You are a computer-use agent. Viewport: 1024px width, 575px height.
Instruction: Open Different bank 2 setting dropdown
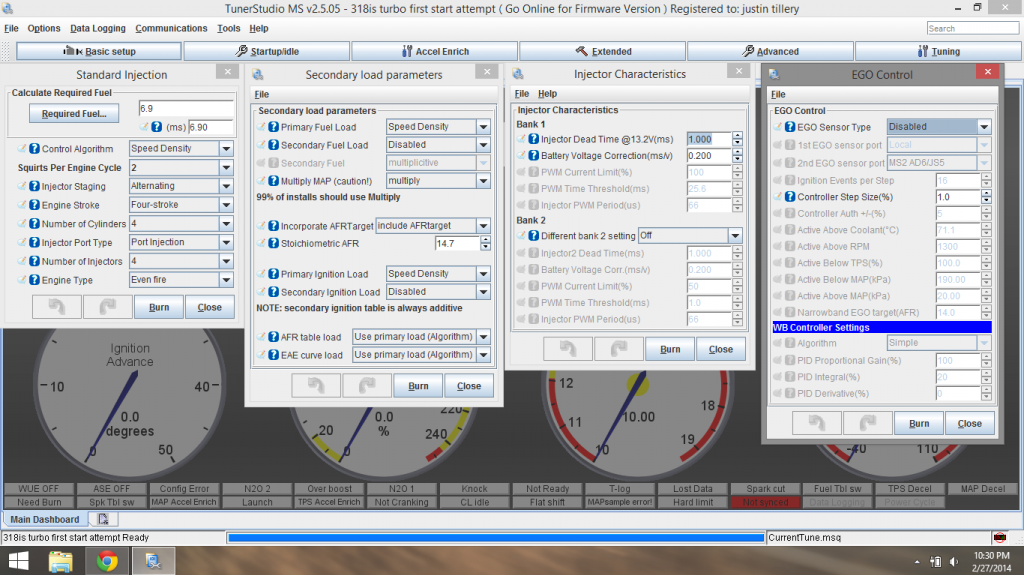tap(735, 235)
